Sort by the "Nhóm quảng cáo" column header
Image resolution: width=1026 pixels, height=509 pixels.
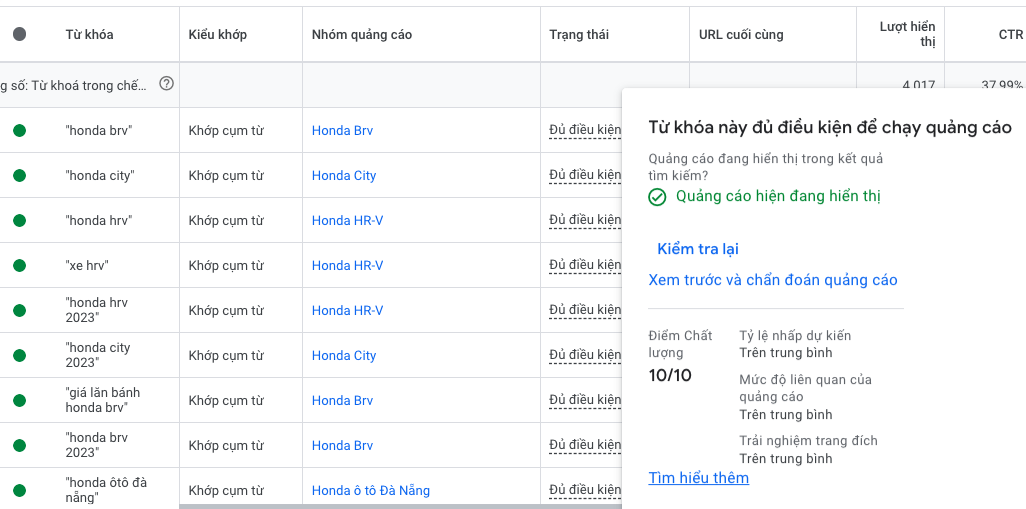click(x=361, y=34)
